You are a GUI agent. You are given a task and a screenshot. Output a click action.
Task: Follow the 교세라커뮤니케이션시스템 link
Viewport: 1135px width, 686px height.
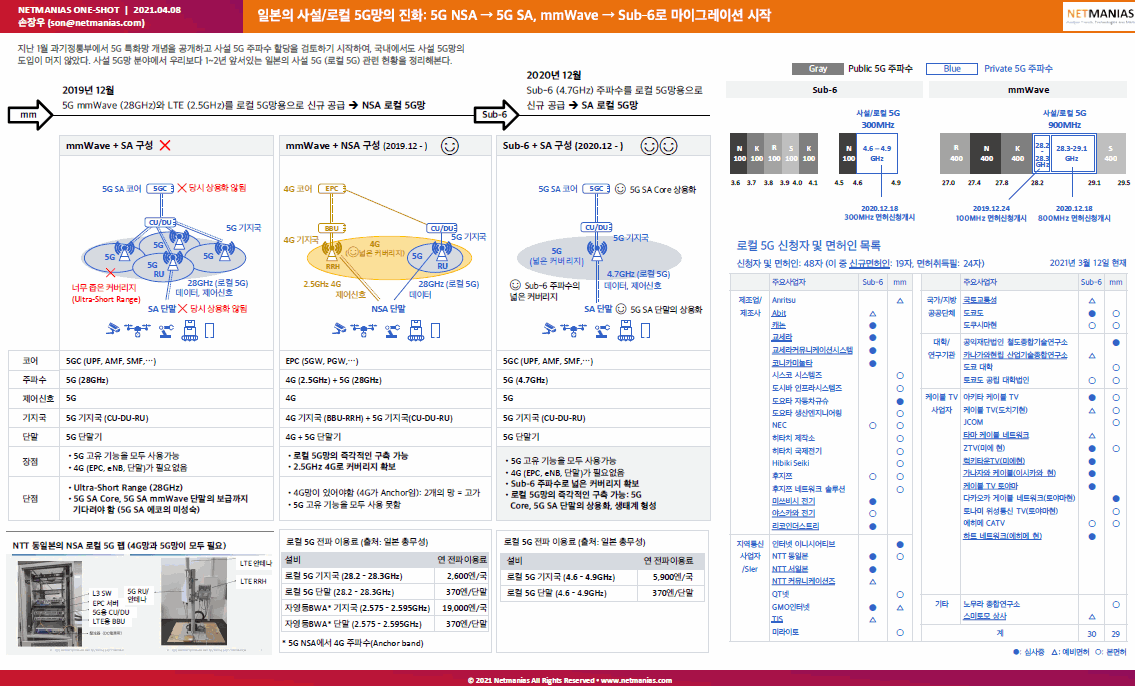click(812, 350)
